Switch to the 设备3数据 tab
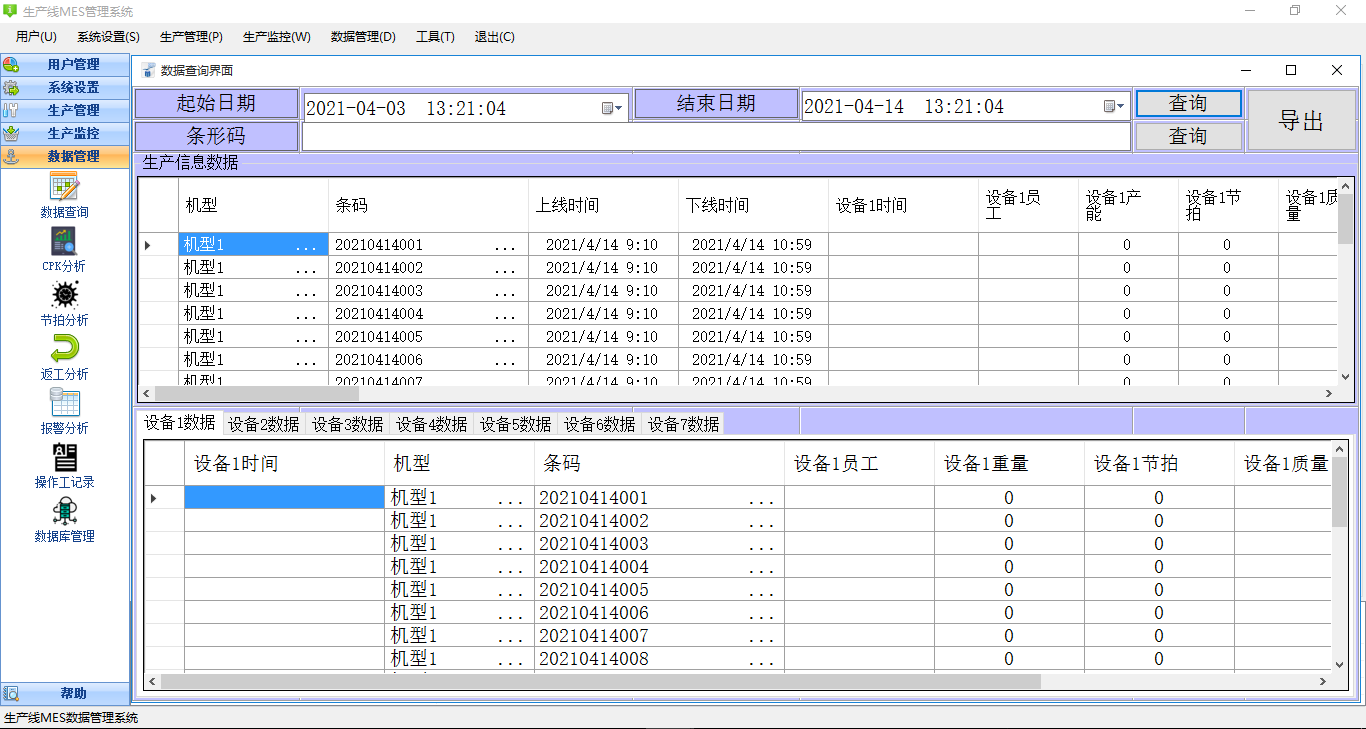The image size is (1366, 729). (x=348, y=424)
